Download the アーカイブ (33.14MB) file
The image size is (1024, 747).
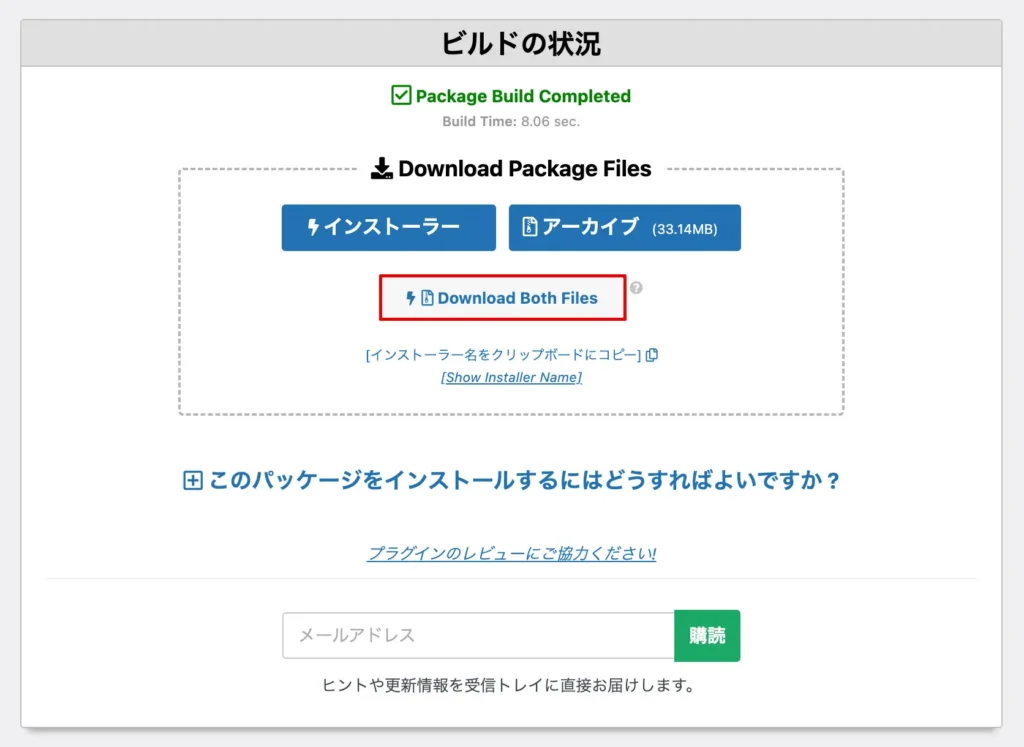coord(624,227)
